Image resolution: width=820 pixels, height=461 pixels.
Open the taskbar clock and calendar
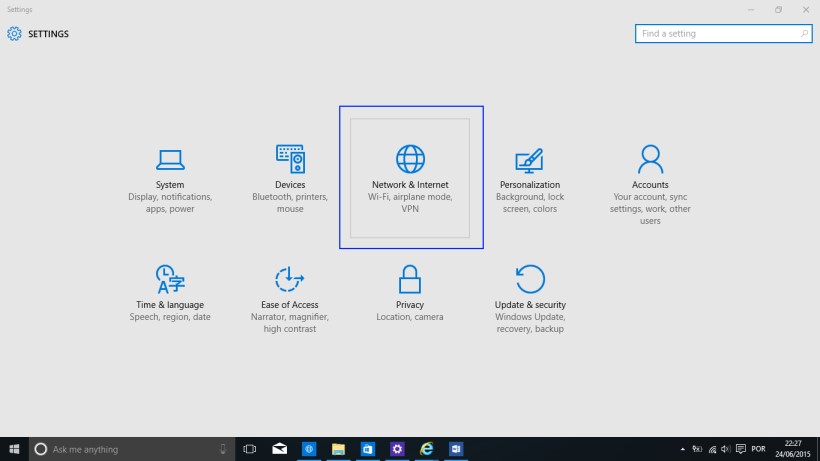point(794,449)
